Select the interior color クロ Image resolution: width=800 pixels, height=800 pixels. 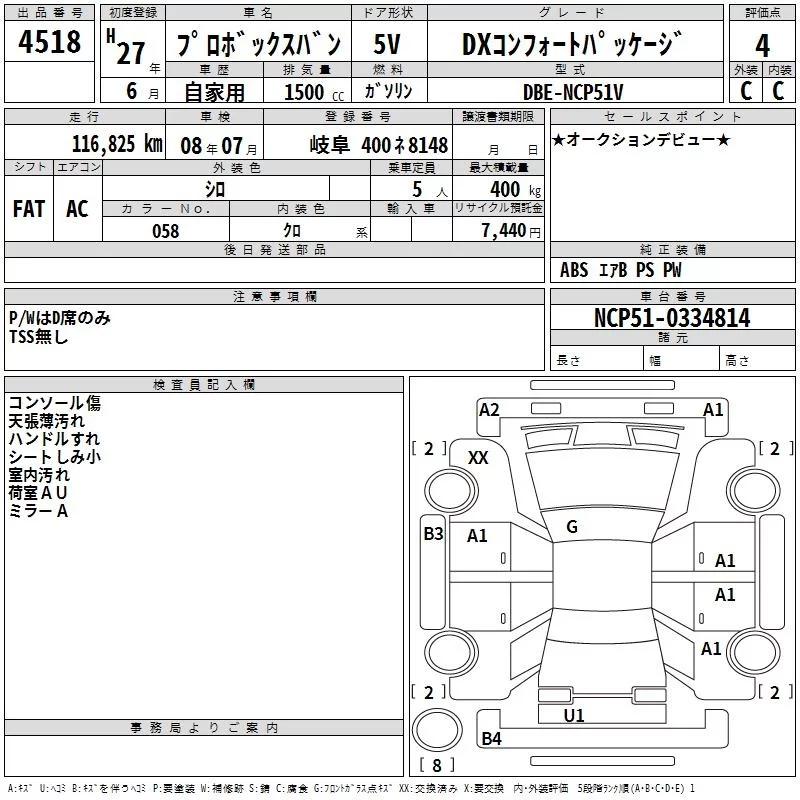tap(292, 231)
